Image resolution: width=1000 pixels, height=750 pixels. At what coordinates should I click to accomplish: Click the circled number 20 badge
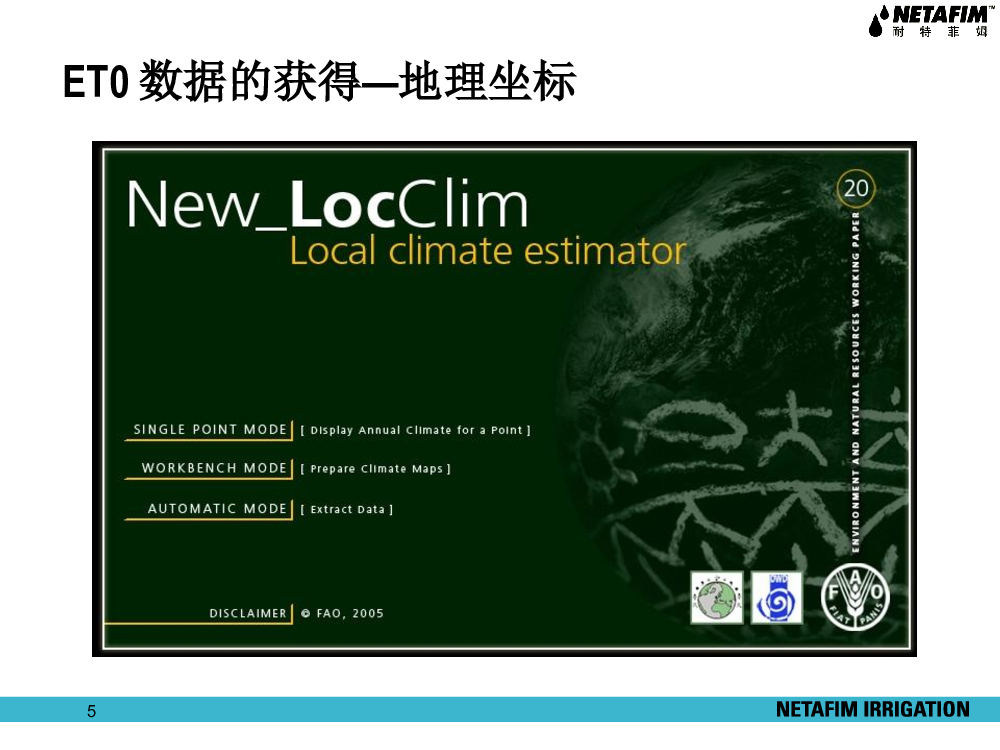(x=856, y=188)
